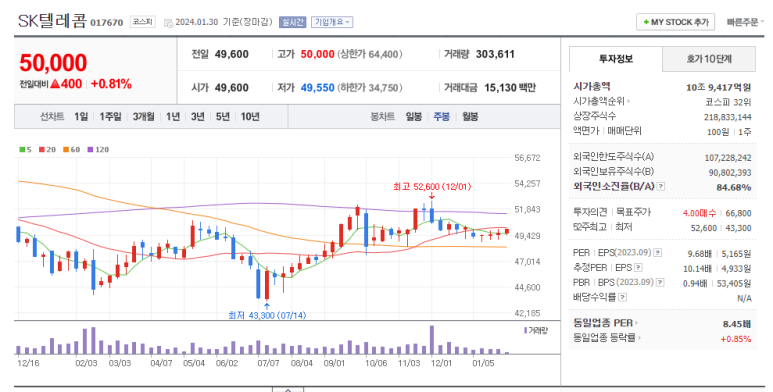Click the 외국인한도주식수(A) value 107,228,242
The image size is (773, 392).
tap(728, 158)
